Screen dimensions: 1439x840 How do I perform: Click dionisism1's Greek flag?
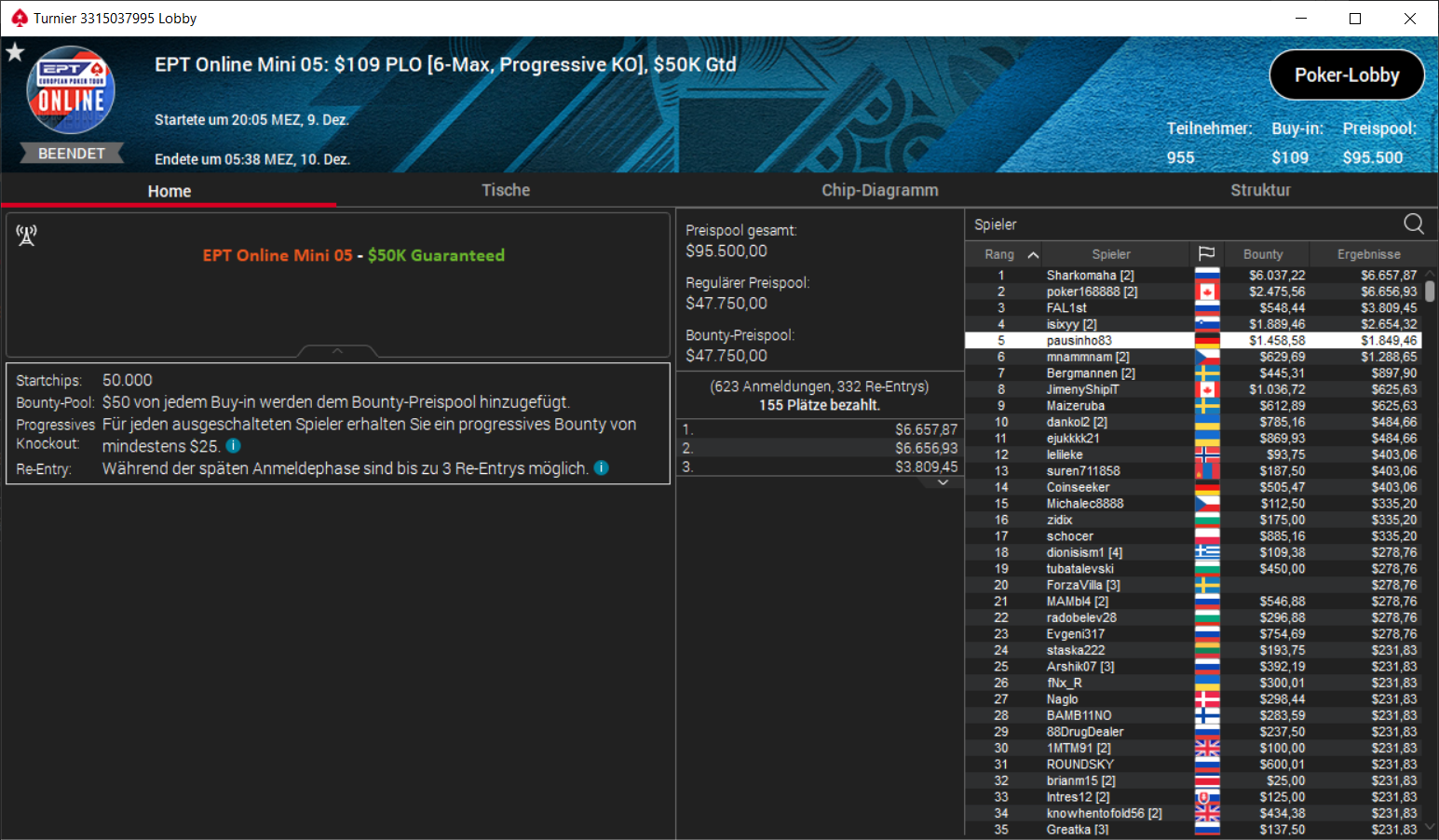(1207, 552)
